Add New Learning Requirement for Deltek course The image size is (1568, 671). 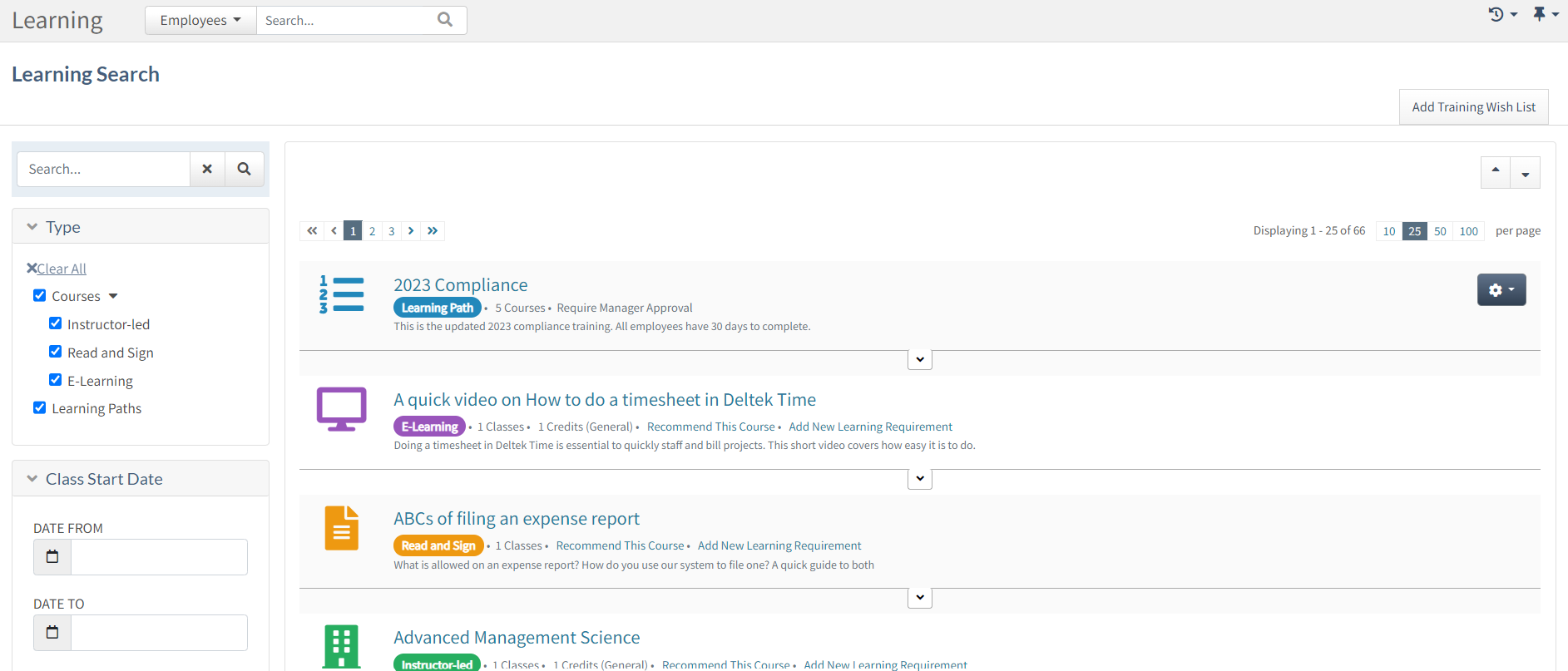click(870, 427)
